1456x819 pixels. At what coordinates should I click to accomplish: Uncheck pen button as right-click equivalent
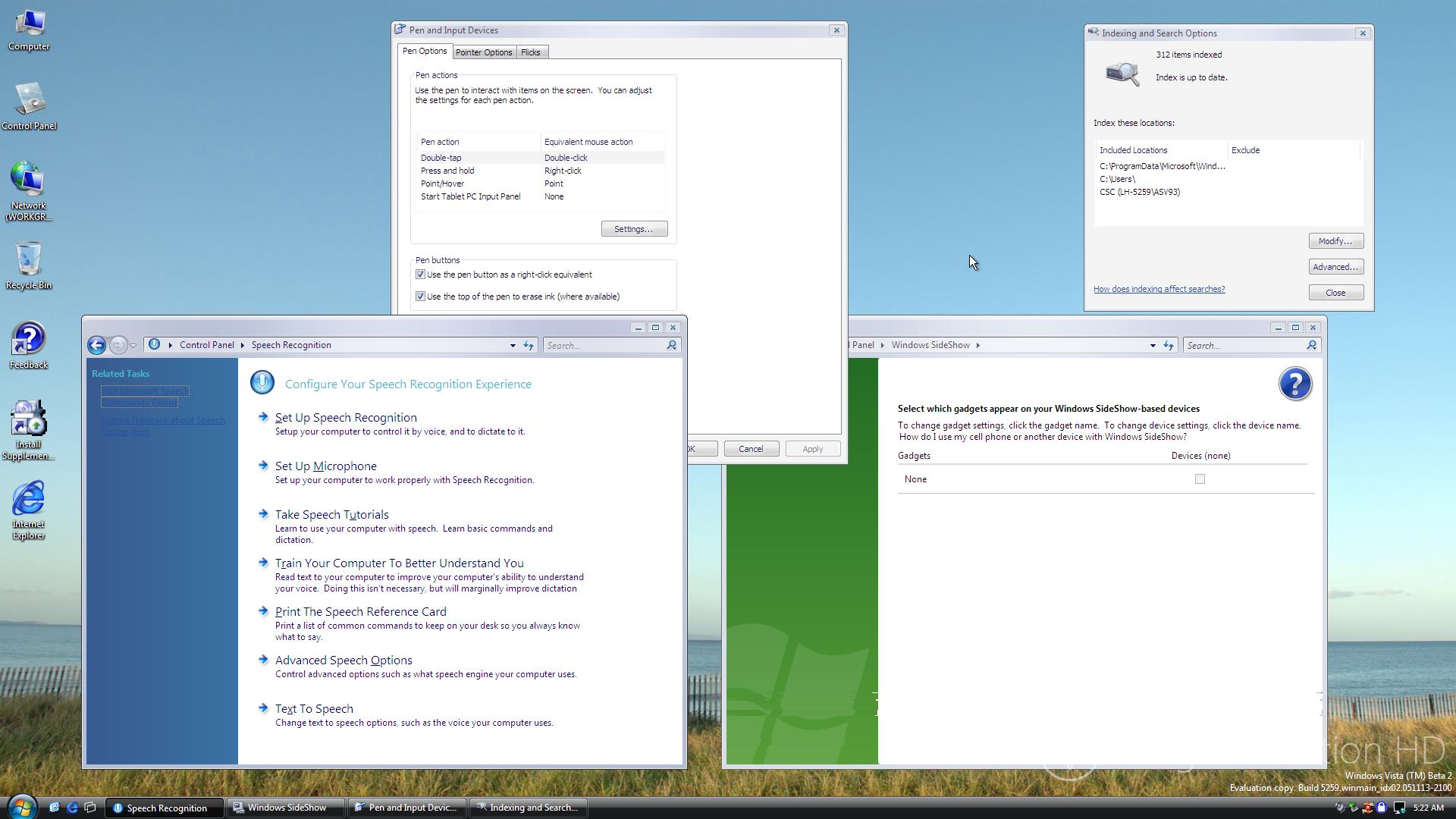click(x=420, y=275)
